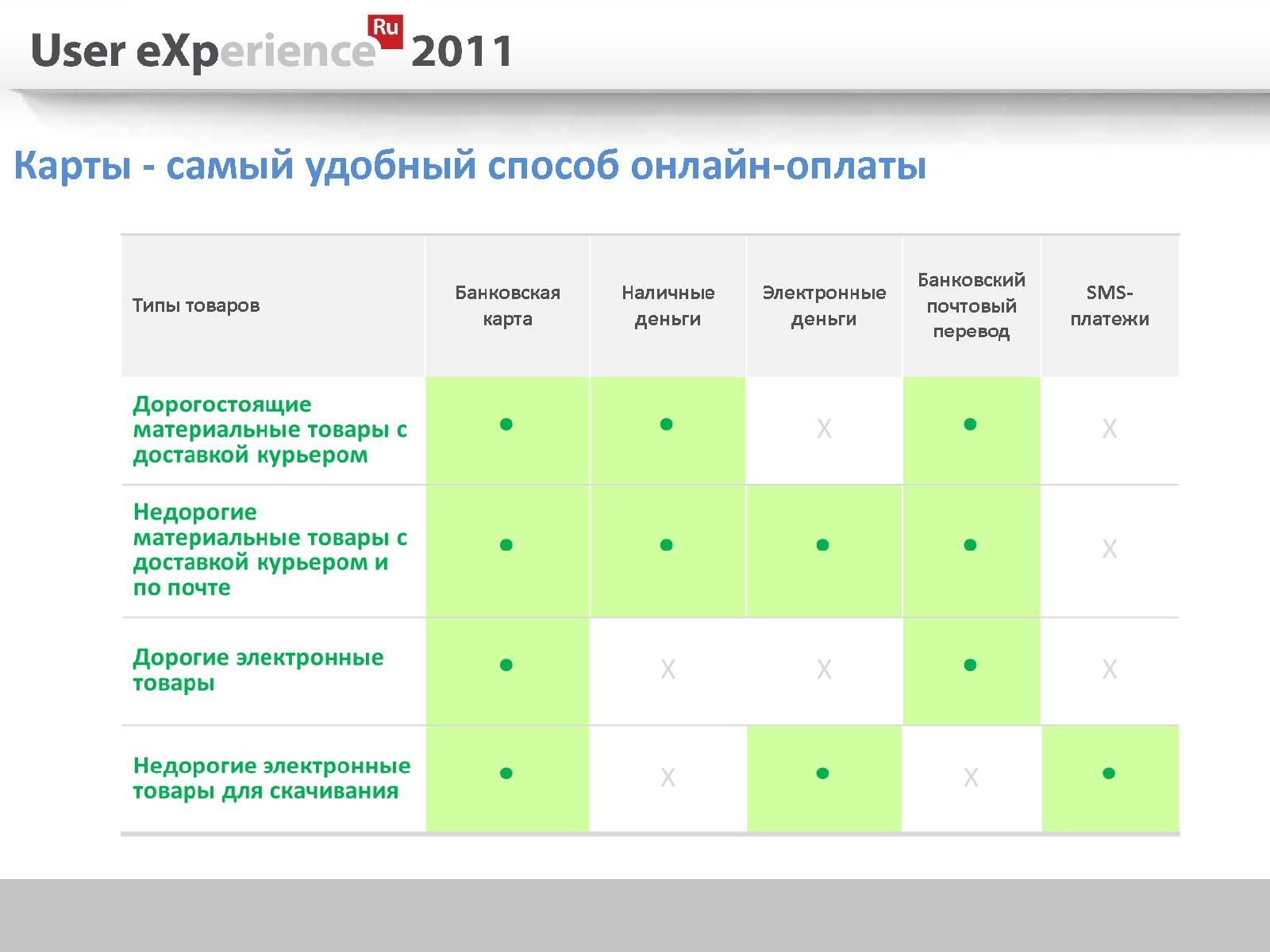This screenshot has height=952, width=1270.
Task: Select row label 'Дорогие электронные товары'
Action: point(258,670)
